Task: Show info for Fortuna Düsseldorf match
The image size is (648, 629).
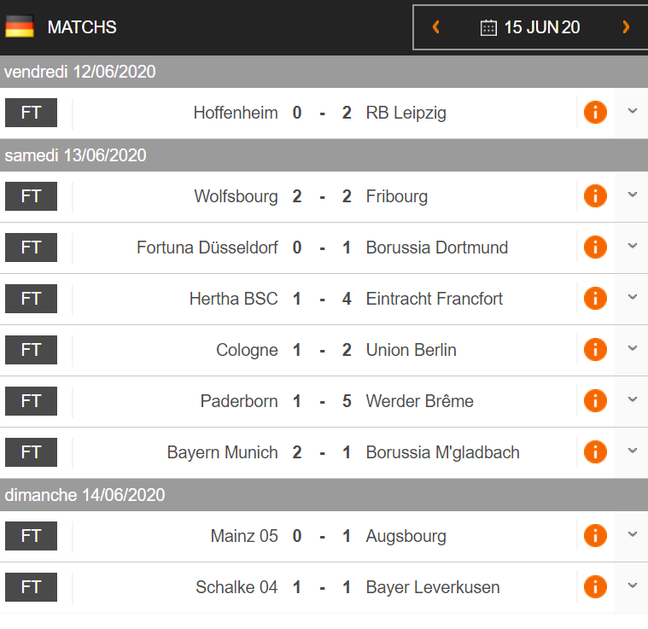Action: tap(595, 247)
